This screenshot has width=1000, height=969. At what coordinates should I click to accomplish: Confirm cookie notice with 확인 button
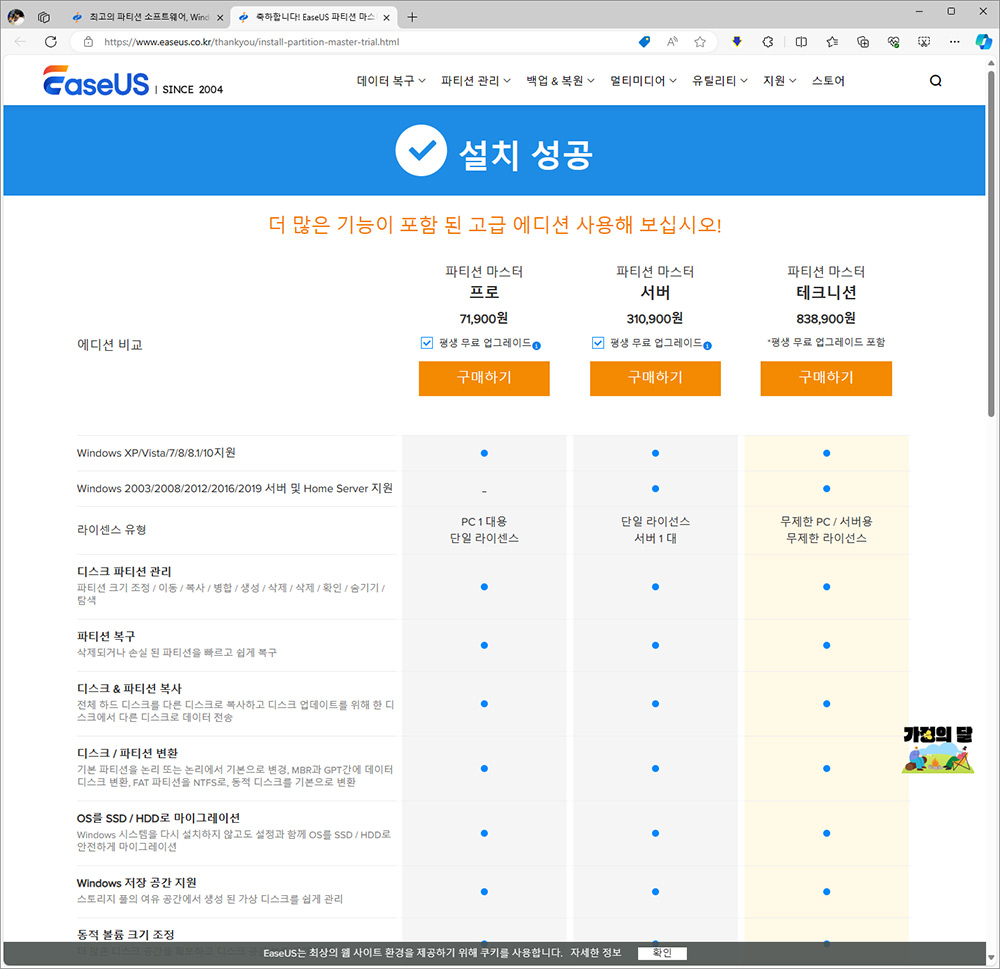coord(662,952)
